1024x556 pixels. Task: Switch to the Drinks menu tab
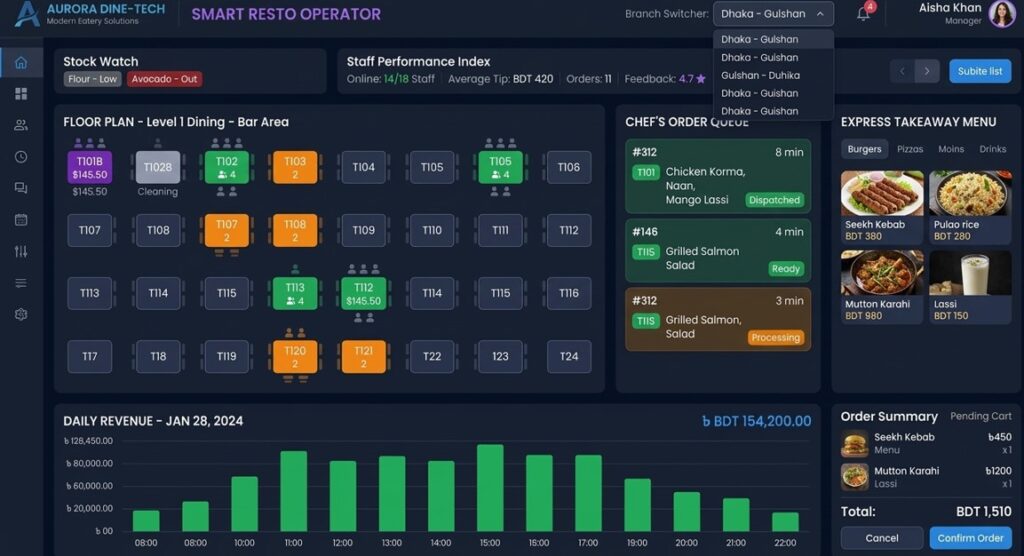point(993,149)
